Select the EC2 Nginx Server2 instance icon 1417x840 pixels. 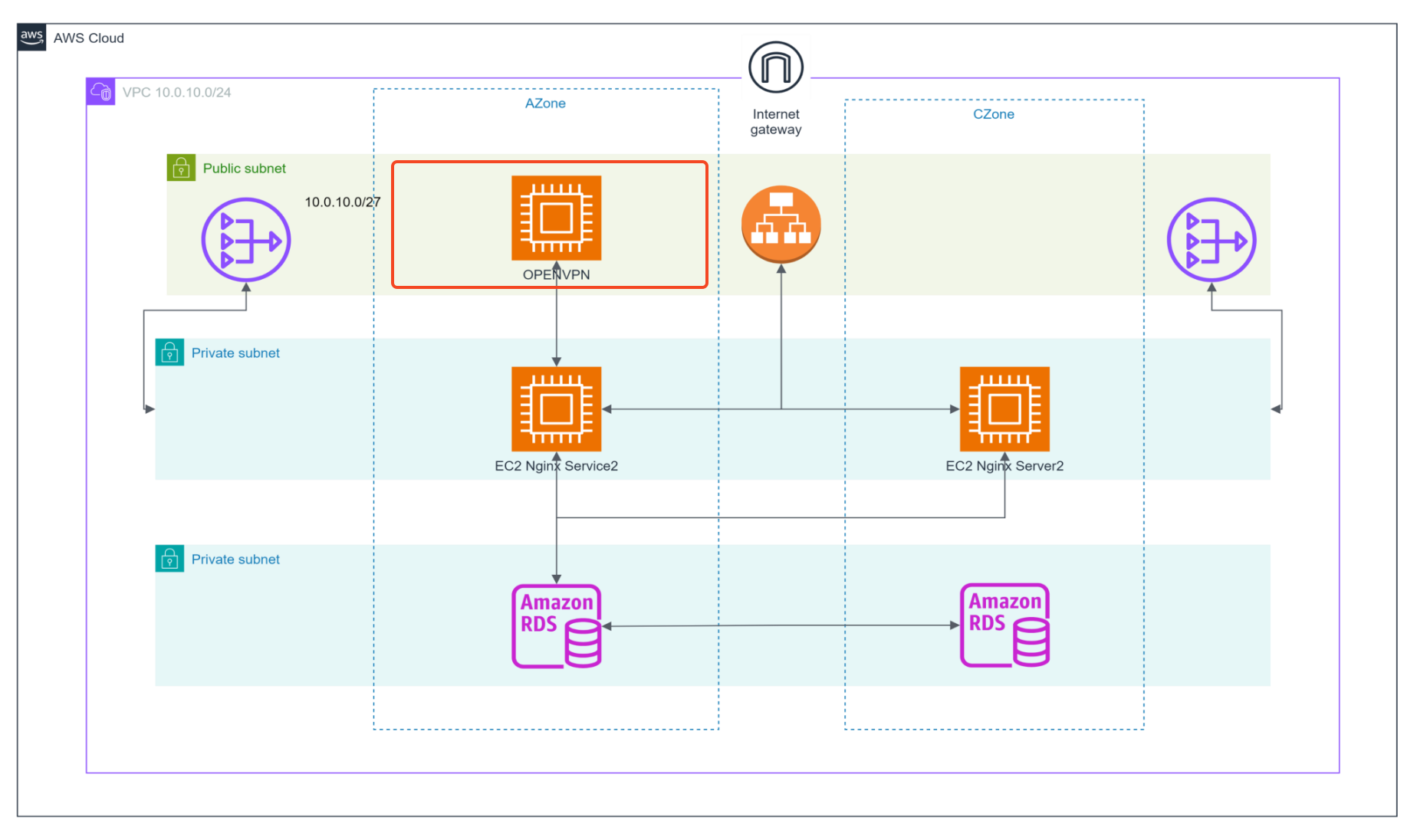click(1004, 409)
